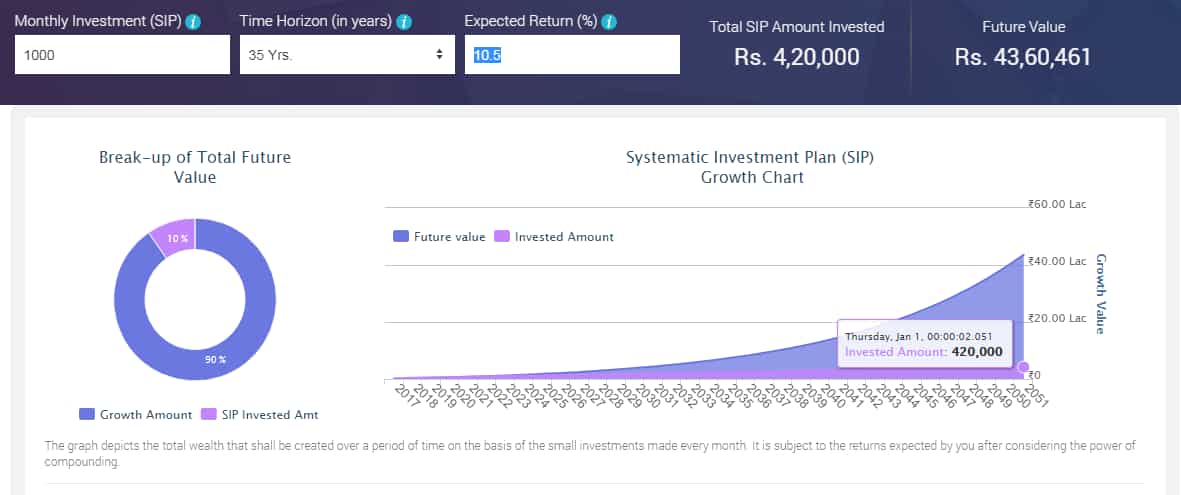
Task: Click the 2017 label on chart axis
Action: pos(404,394)
